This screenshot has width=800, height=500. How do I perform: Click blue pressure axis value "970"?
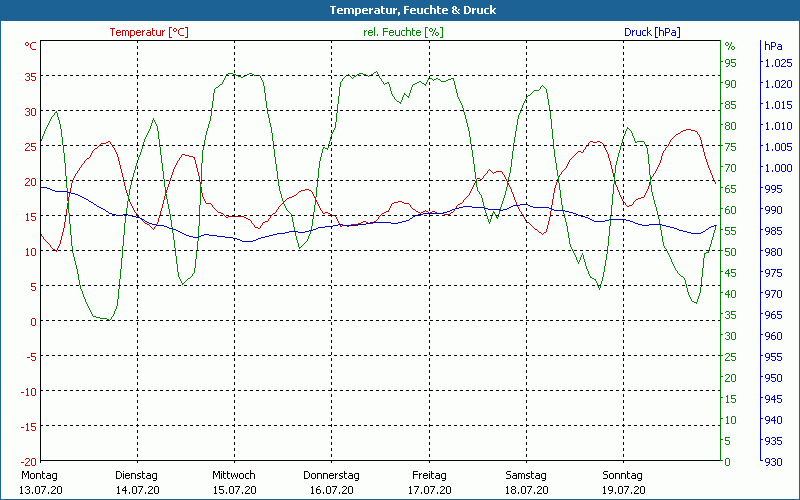point(773,294)
